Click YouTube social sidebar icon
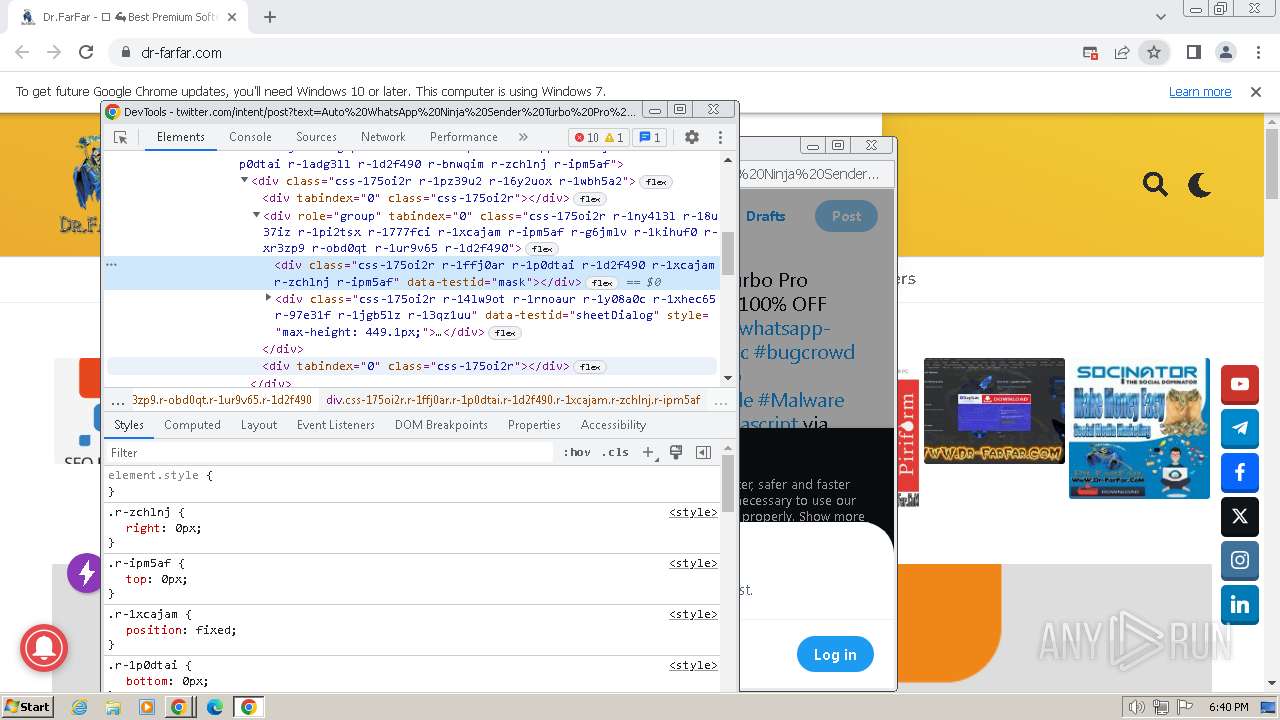Screen dimensions: 1280x720 point(1240,384)
